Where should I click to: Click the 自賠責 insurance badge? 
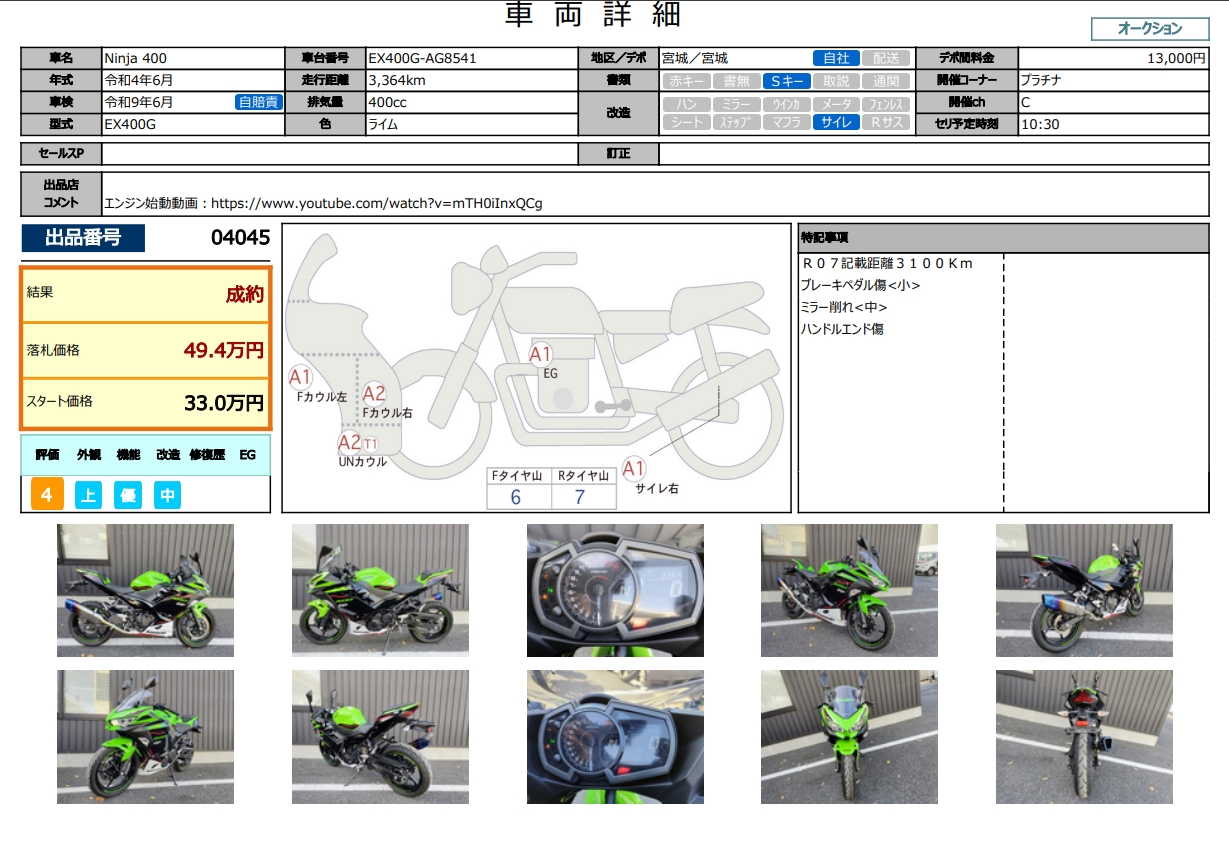click(259, 102)
